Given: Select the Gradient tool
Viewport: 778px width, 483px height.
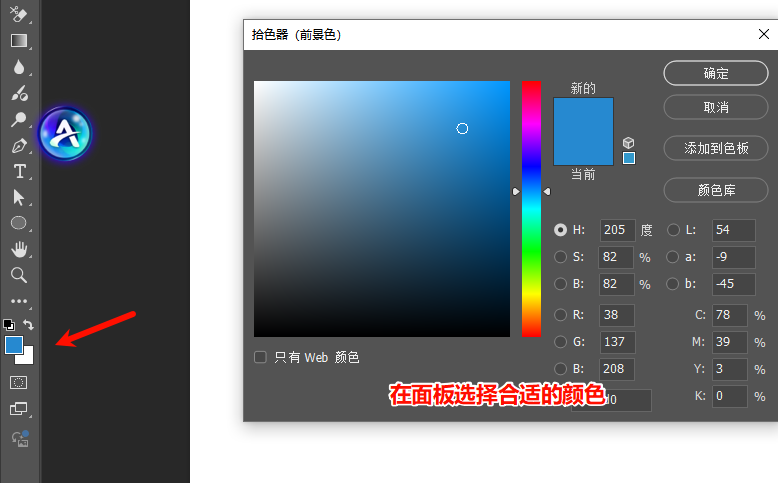Looking at the screenshot, I should coord(19,41).
